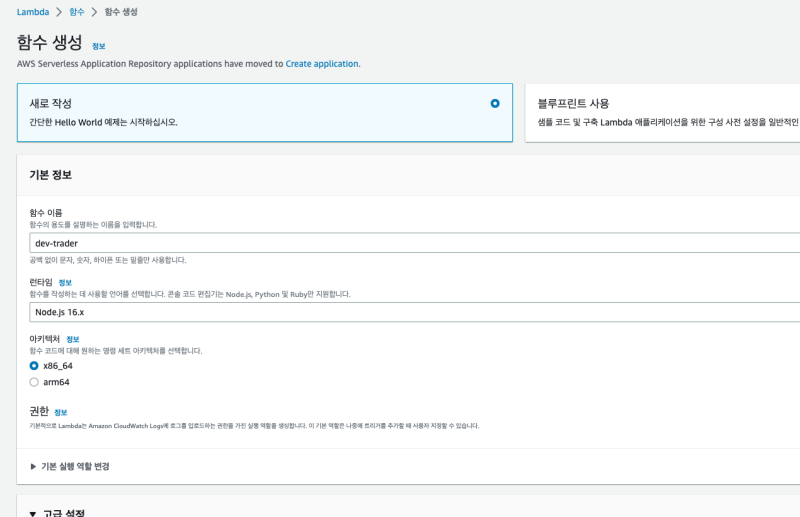Viewport: 800px width, 517px height.
Task: Open 정보 link next to 권한
Action: pos(61,412)
